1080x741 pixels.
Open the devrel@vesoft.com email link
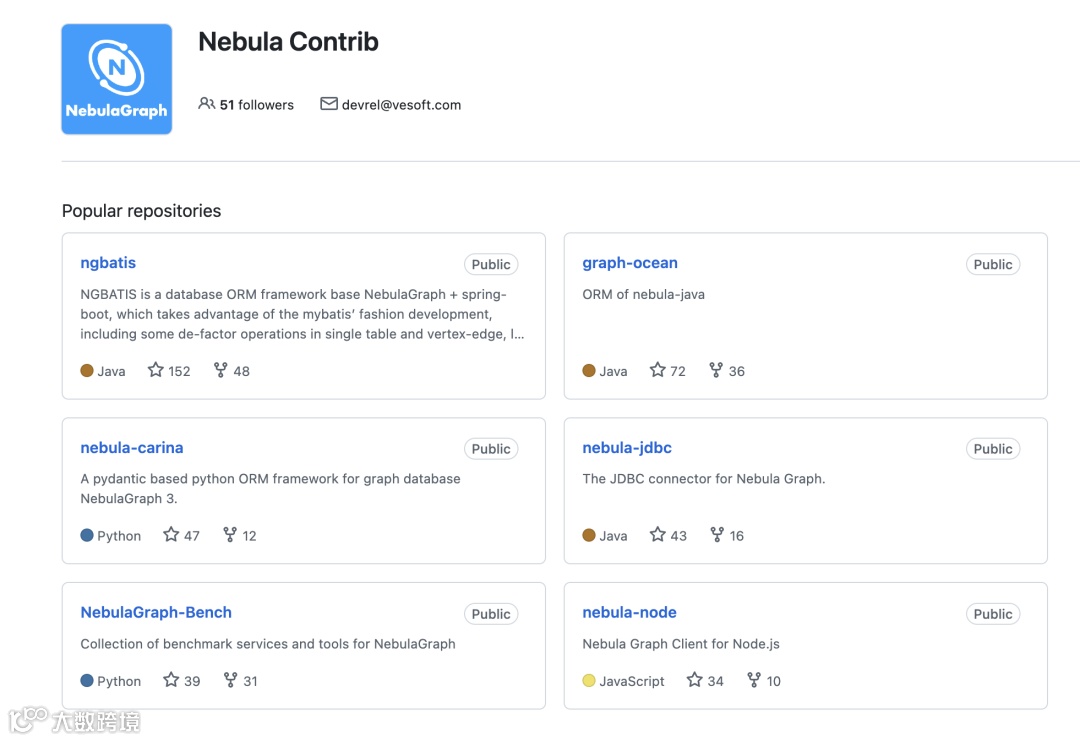tap(401, 105)
